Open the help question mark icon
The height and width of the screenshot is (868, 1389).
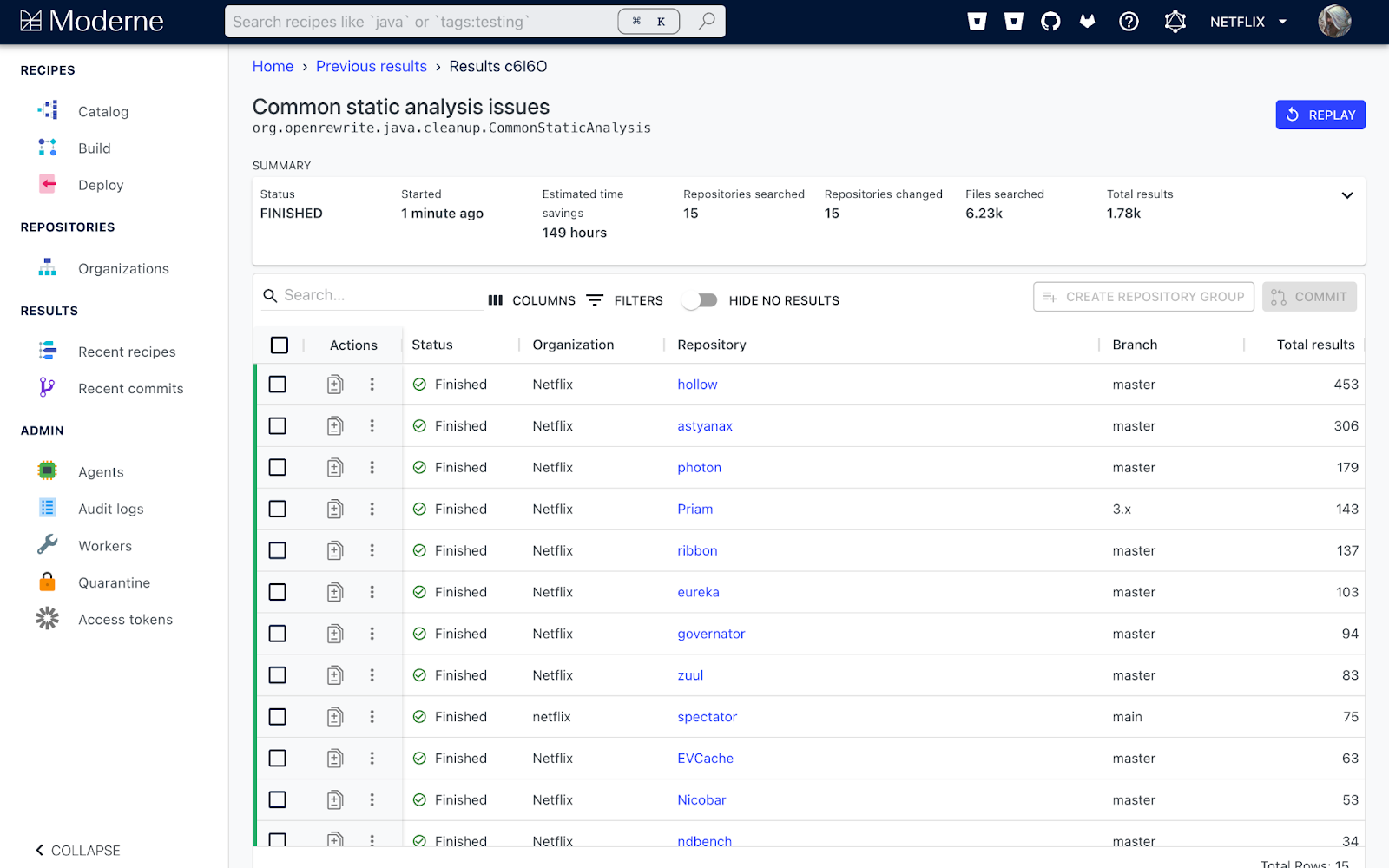[1129, 22]
